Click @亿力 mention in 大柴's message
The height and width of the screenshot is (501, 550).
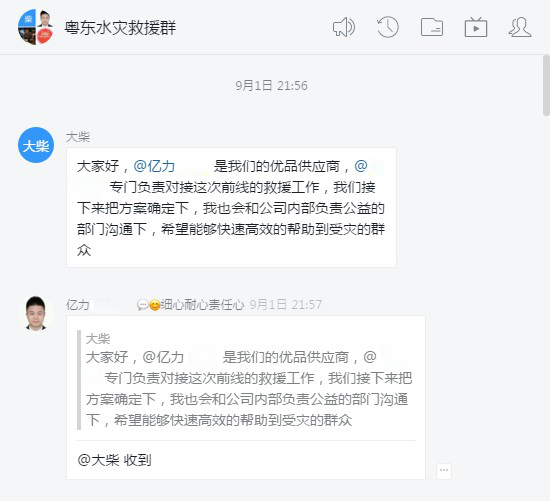tap(154, 166)
